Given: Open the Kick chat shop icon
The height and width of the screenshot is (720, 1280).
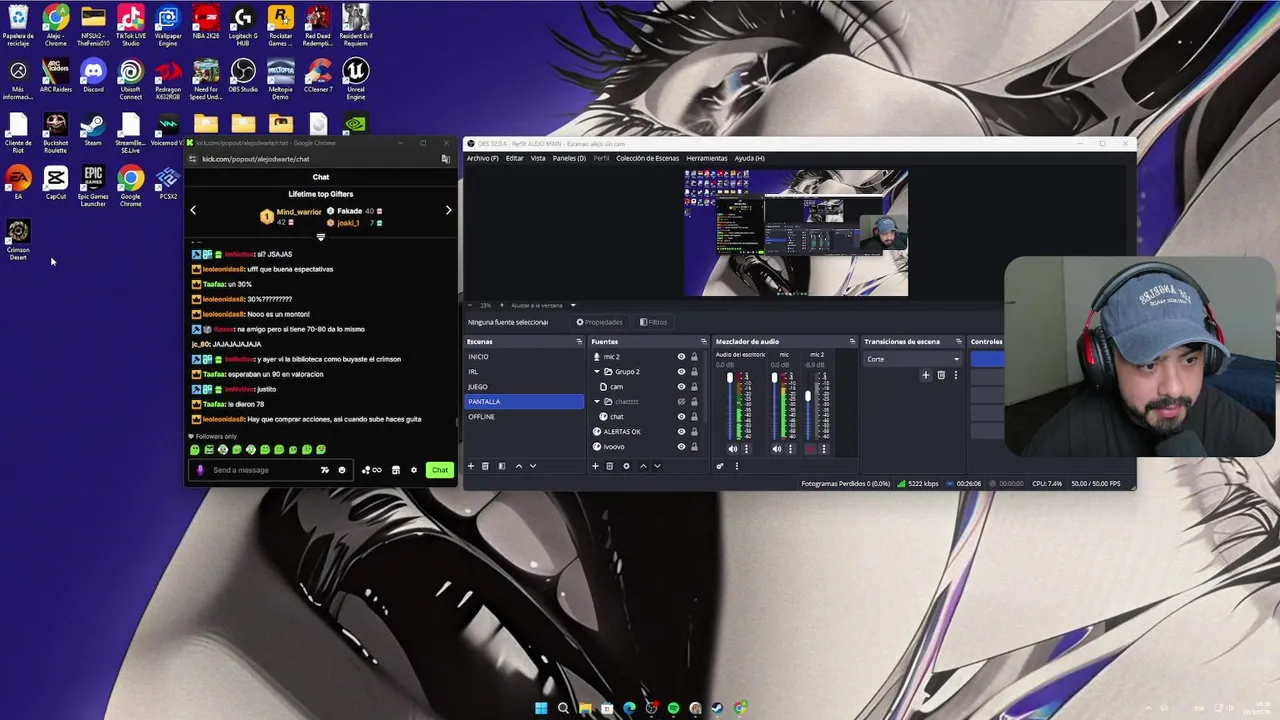Looking at the screenshot, I should tap(396, 470).
